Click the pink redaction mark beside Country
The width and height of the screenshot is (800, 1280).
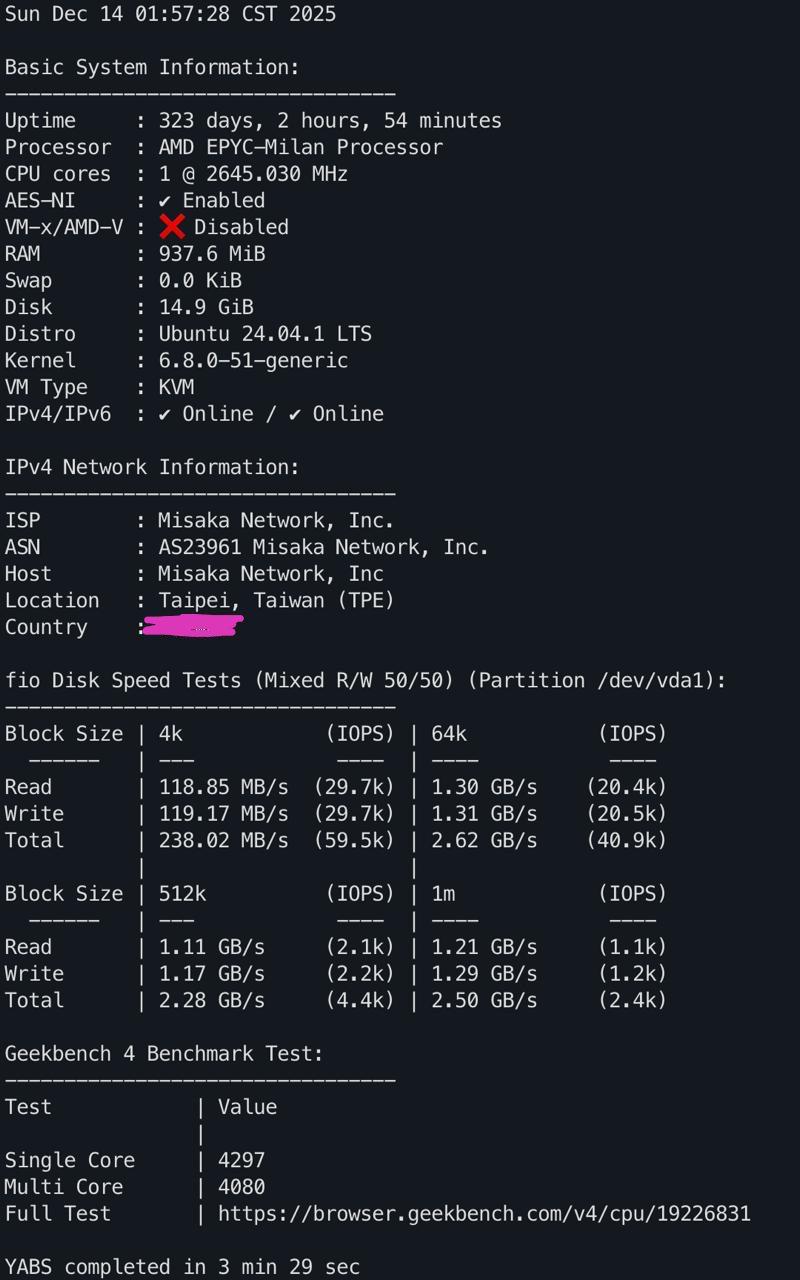point(194,627)
